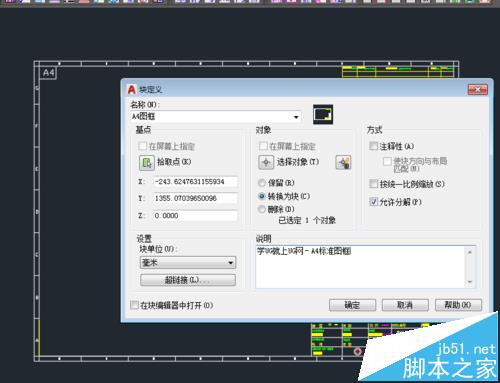The width and height of the screenshot is (500, 383).
Task: Click the 取消 (Cancel) button
Action: (405, 305)
